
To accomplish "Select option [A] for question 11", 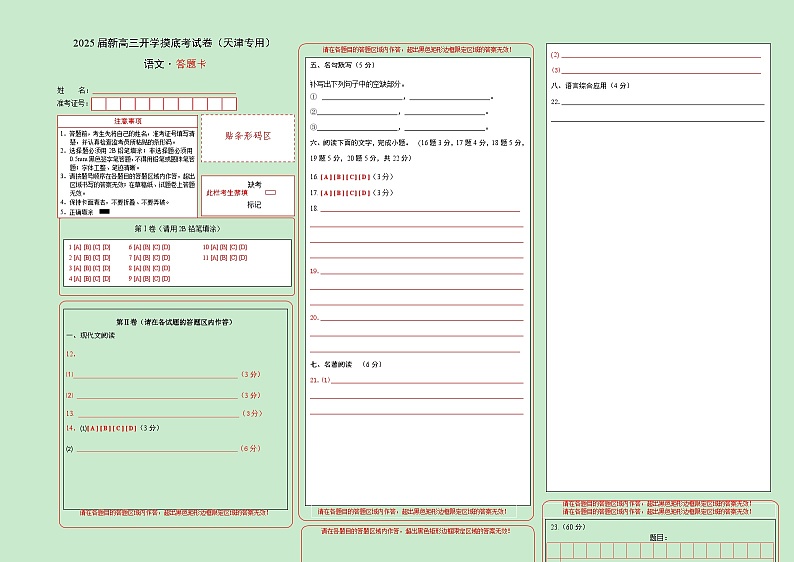I will [x=213, y=257].
